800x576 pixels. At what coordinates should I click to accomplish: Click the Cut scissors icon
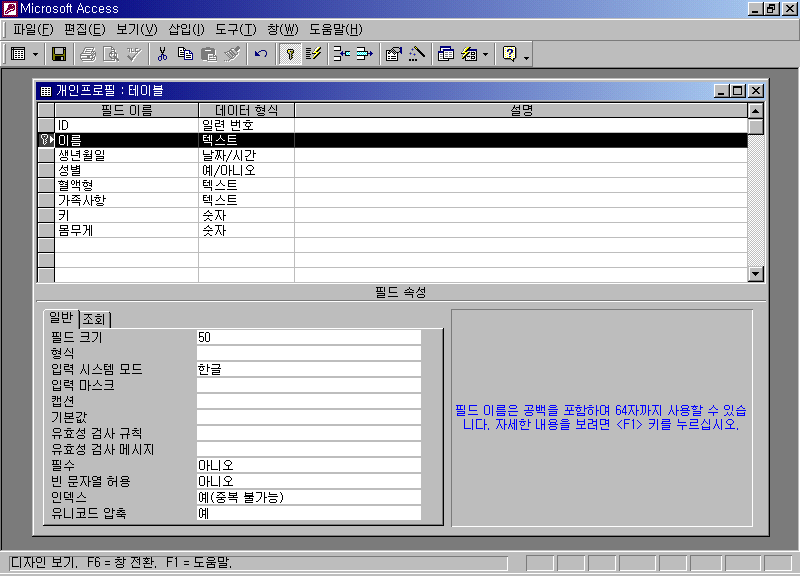point(162,54)
